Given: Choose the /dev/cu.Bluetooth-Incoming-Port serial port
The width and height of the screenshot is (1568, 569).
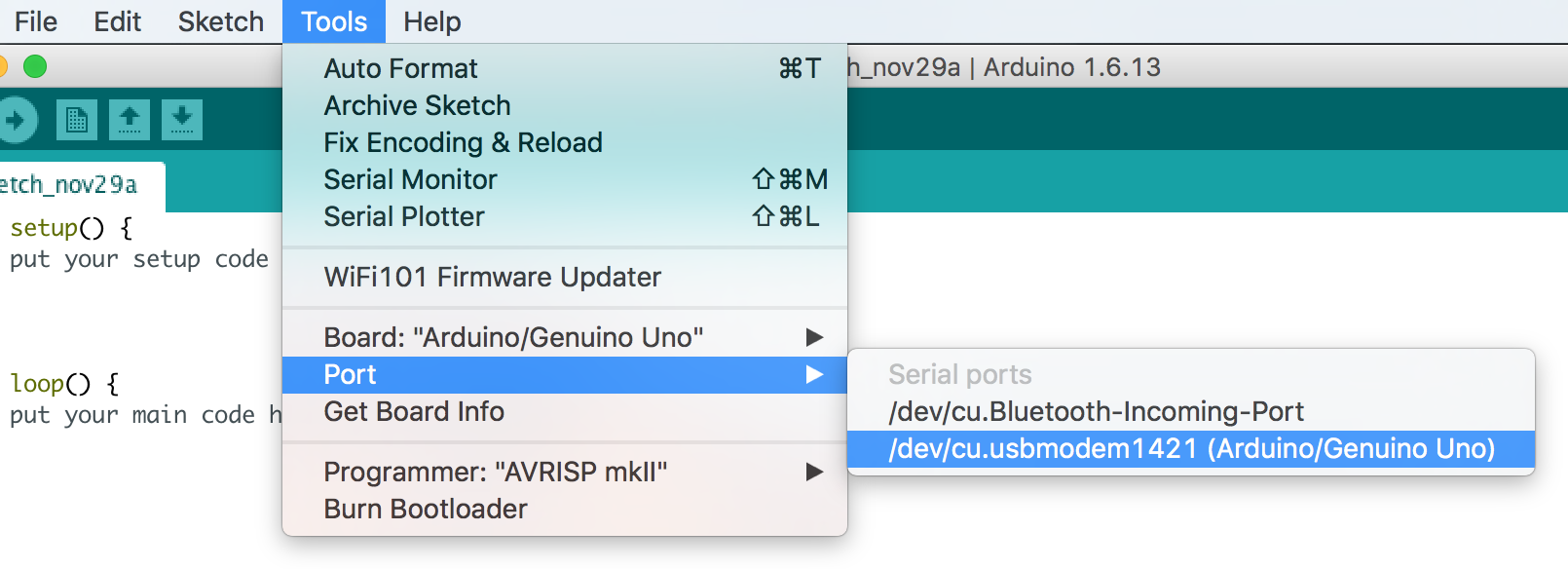Looking at the screenshot, I should [1096, 412].
